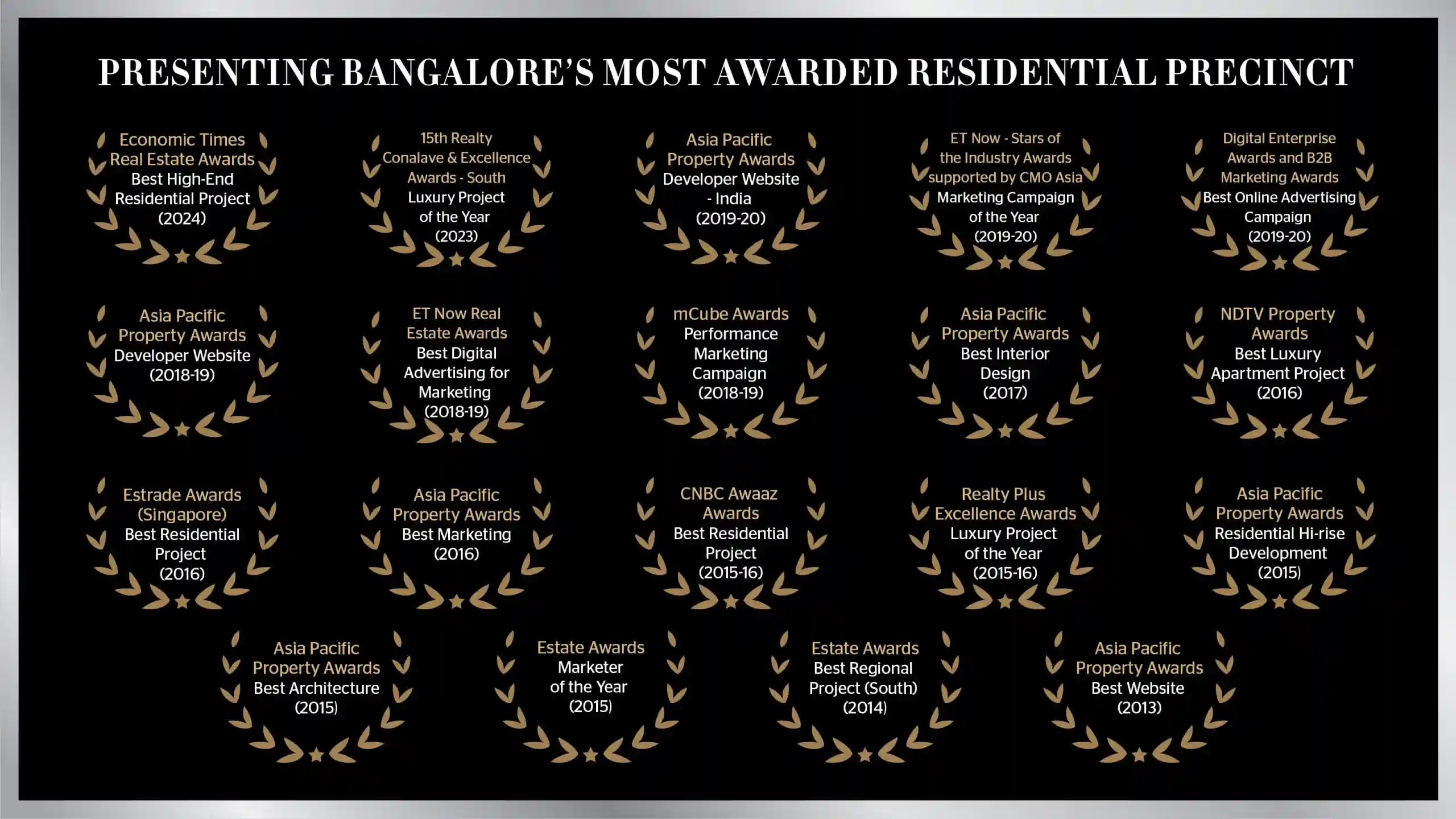The image size is (1456, 819).
Task: Select the 'mCube Awards' title
Action: coord(731,314)
